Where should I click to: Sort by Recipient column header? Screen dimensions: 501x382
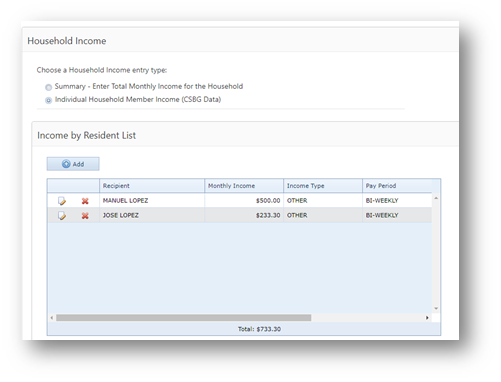tap(152, 186)
